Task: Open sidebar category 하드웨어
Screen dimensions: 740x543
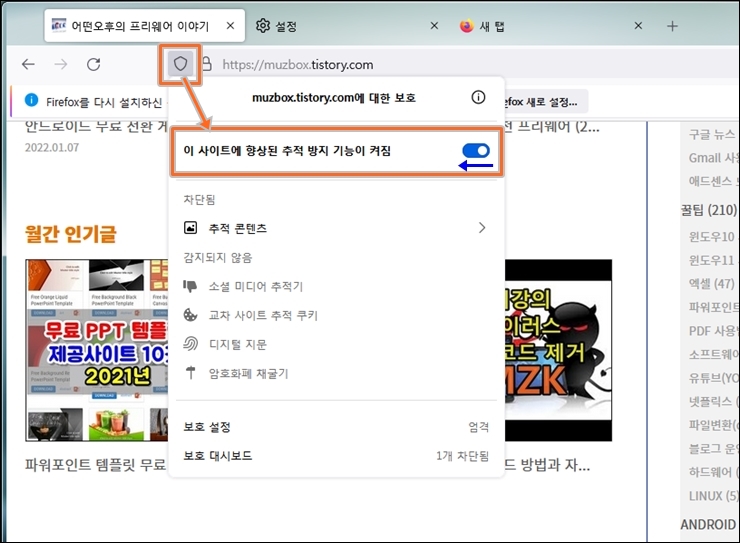Action: click(x=713, y=472)
